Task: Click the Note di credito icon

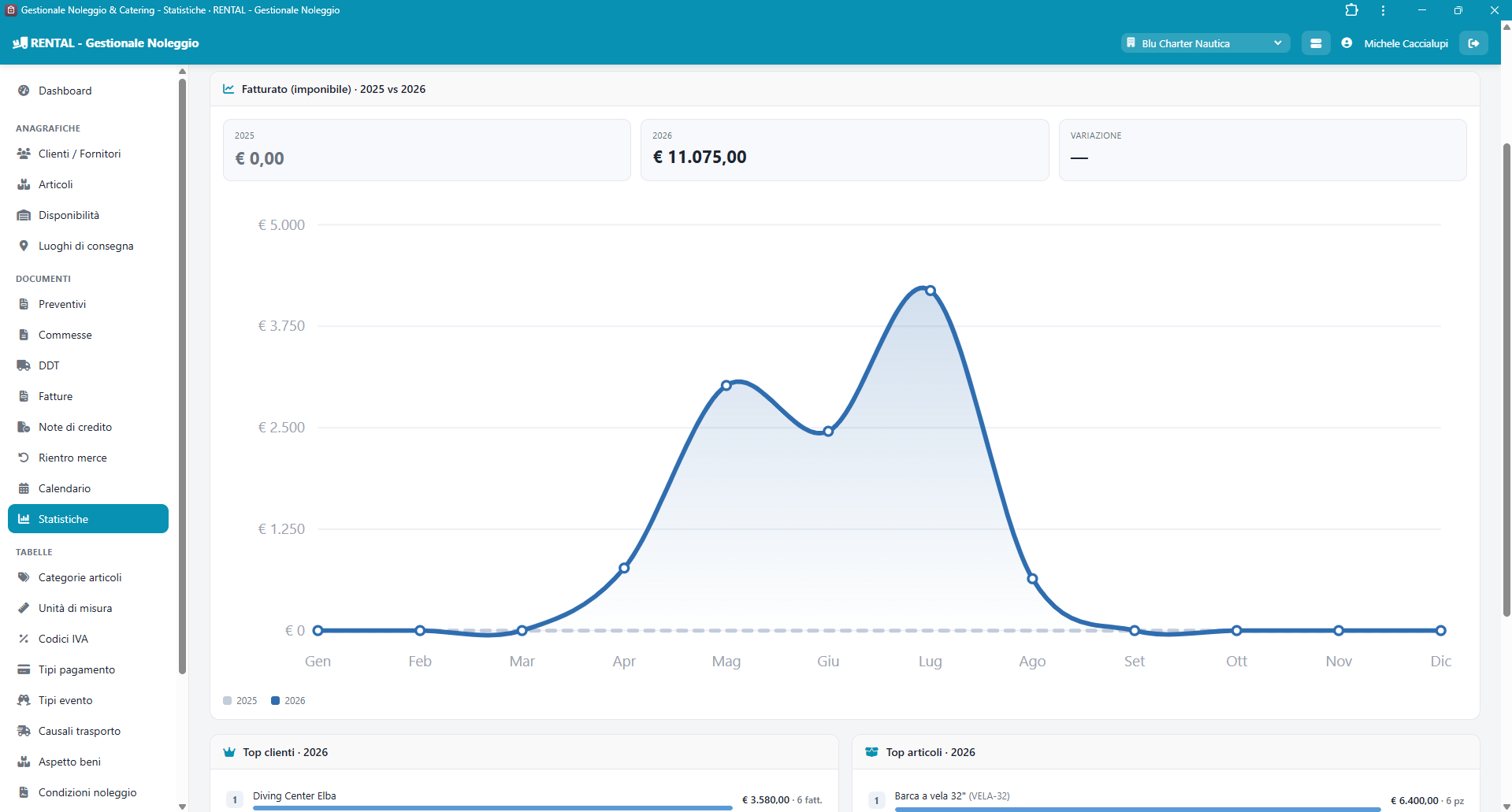Action: click(24, 427)
